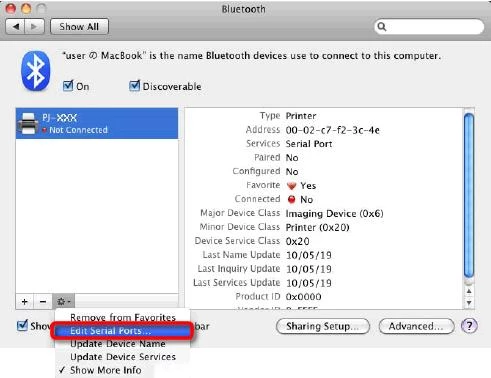491x378 pixels.
Task: Click the address 00-02-c7-f2-3c-4e
Action: point(332,130)
